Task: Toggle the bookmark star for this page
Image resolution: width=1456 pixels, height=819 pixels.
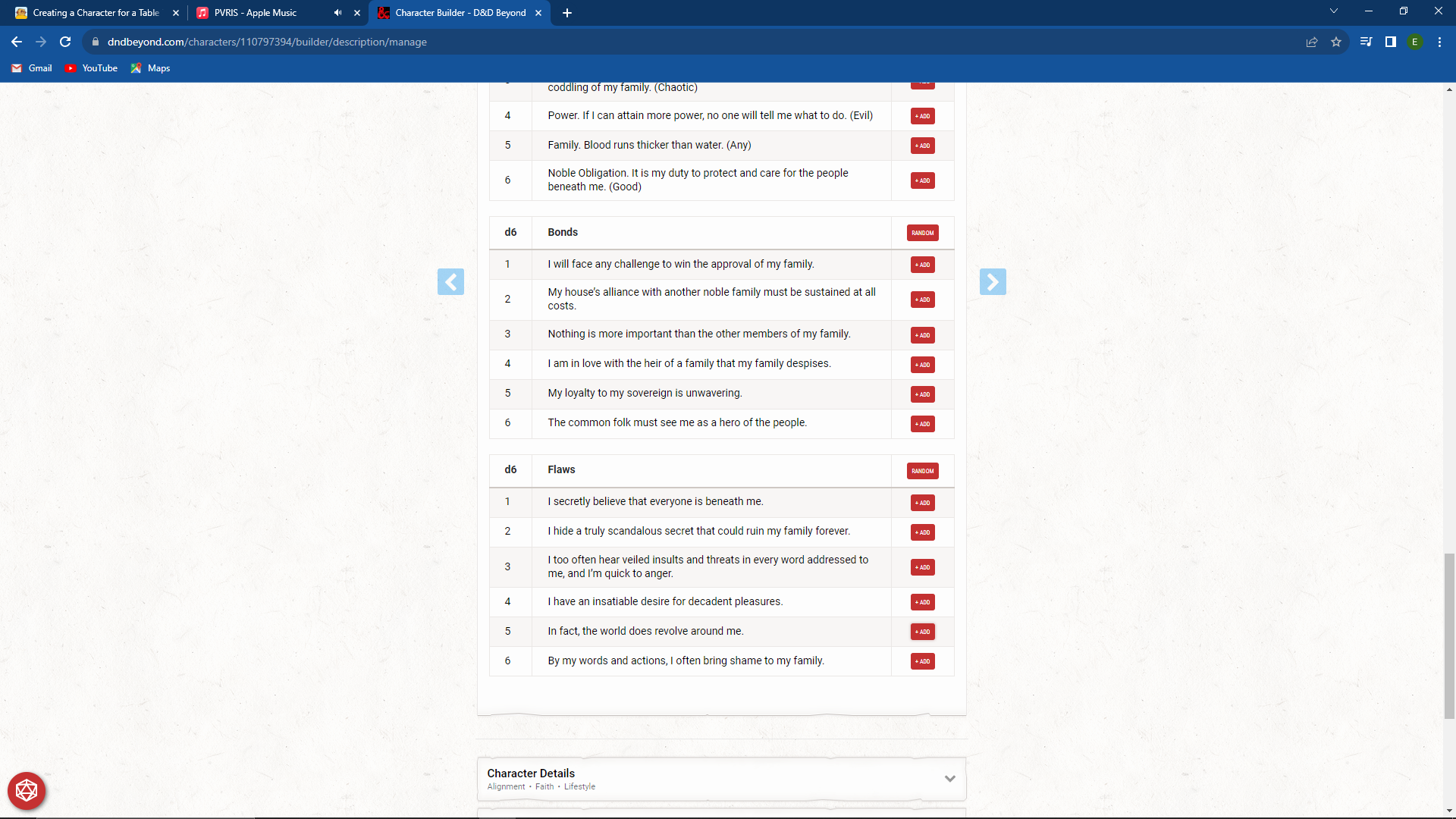Action: (x=1336, y=42)
